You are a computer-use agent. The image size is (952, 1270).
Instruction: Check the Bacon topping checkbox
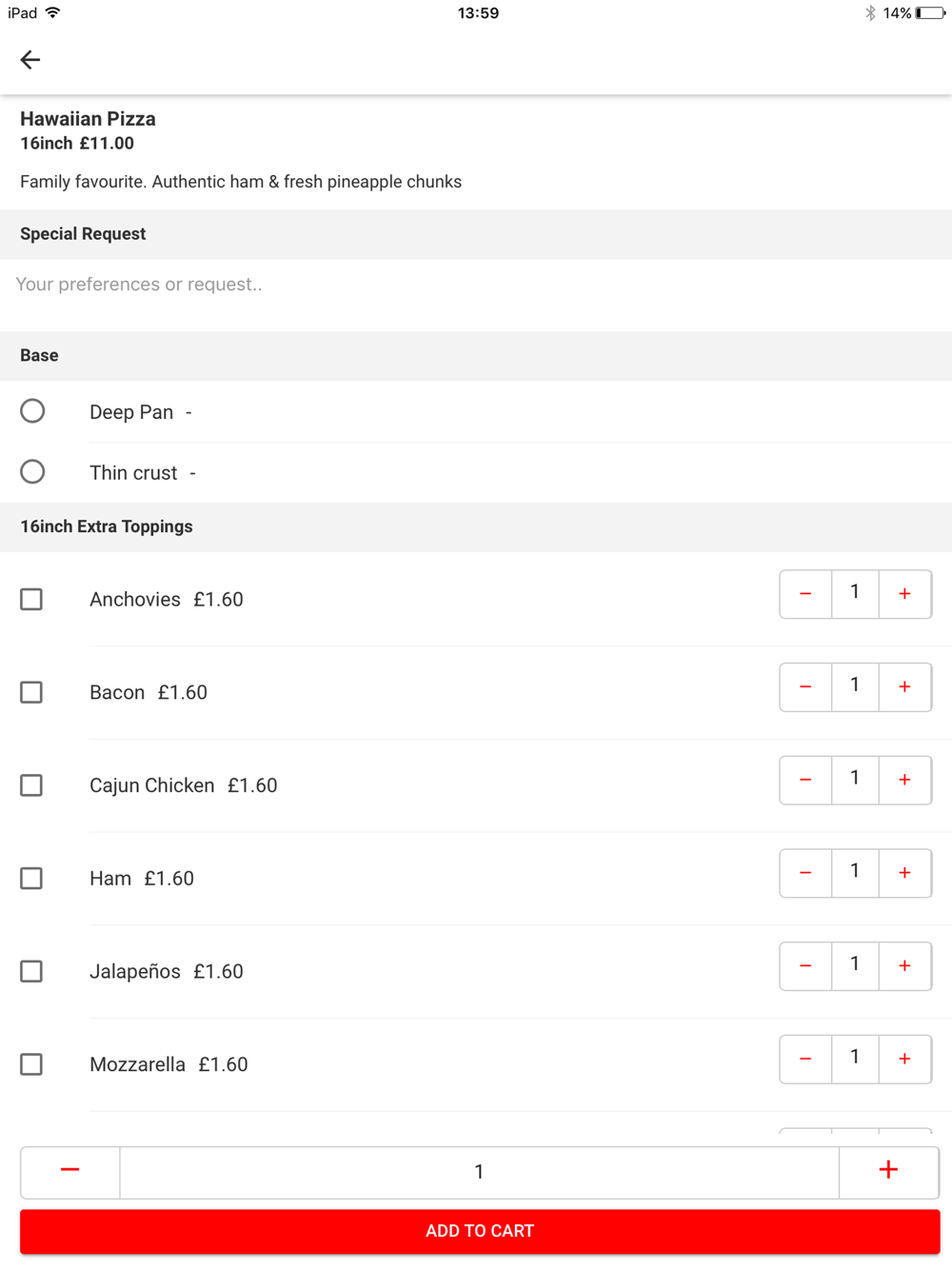click(31, 692)
